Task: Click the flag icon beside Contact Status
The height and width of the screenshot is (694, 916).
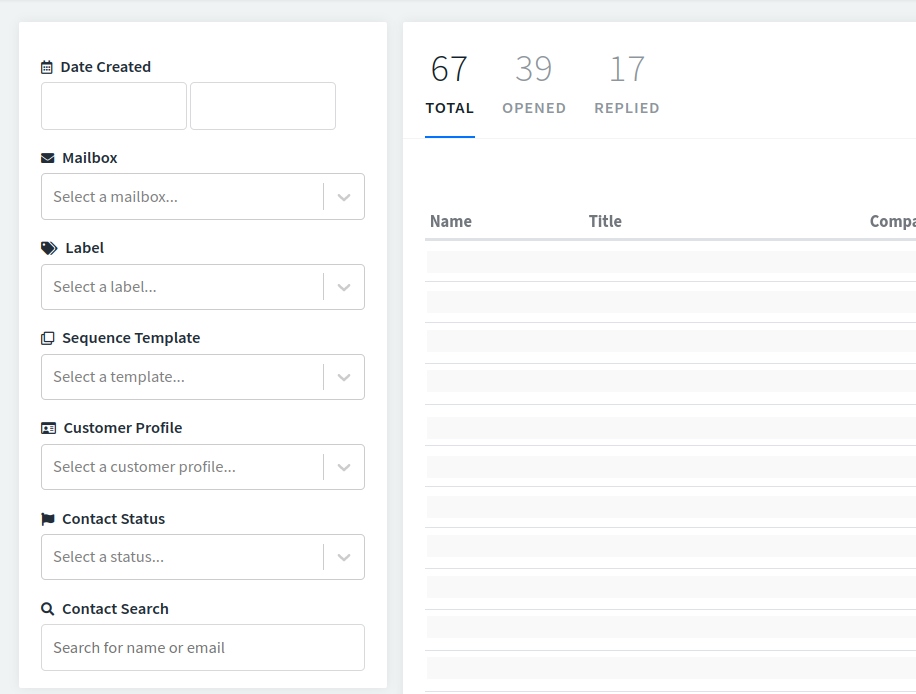Action: [x=48, y=519]
